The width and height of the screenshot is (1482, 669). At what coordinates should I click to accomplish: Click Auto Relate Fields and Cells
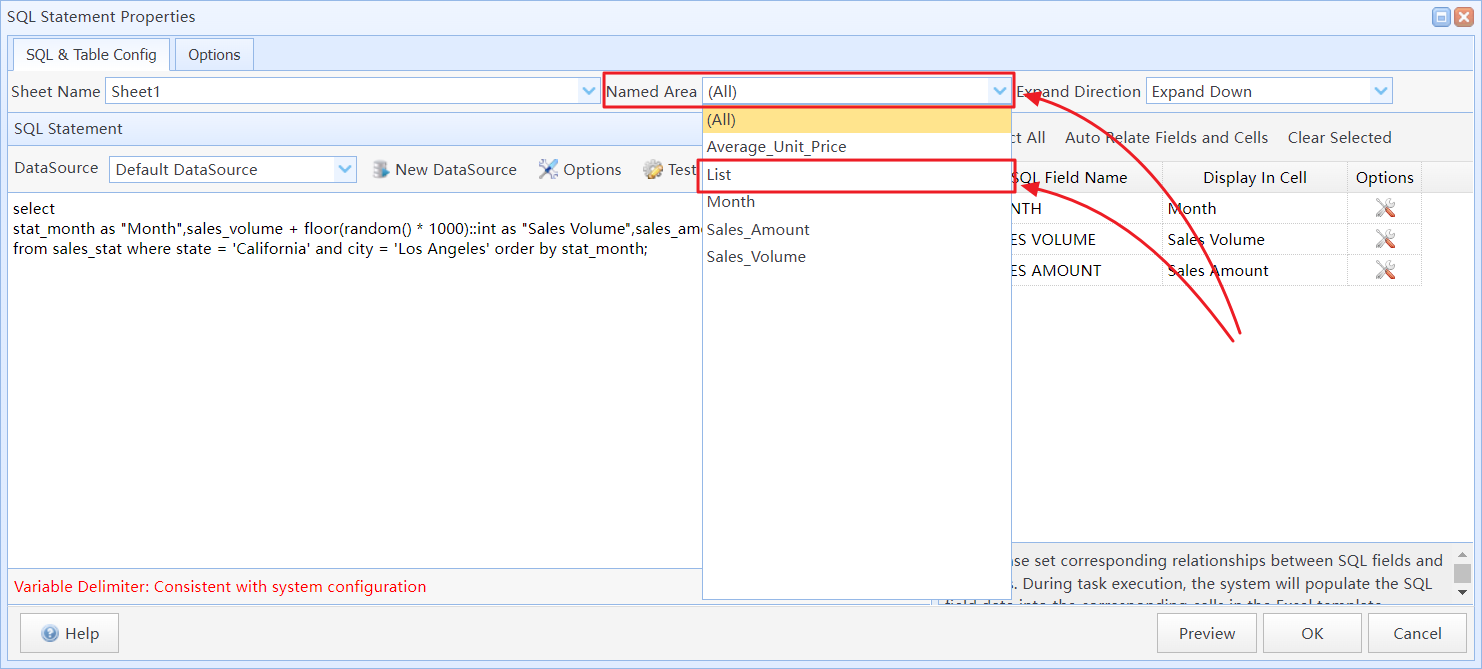point(1166,138)
